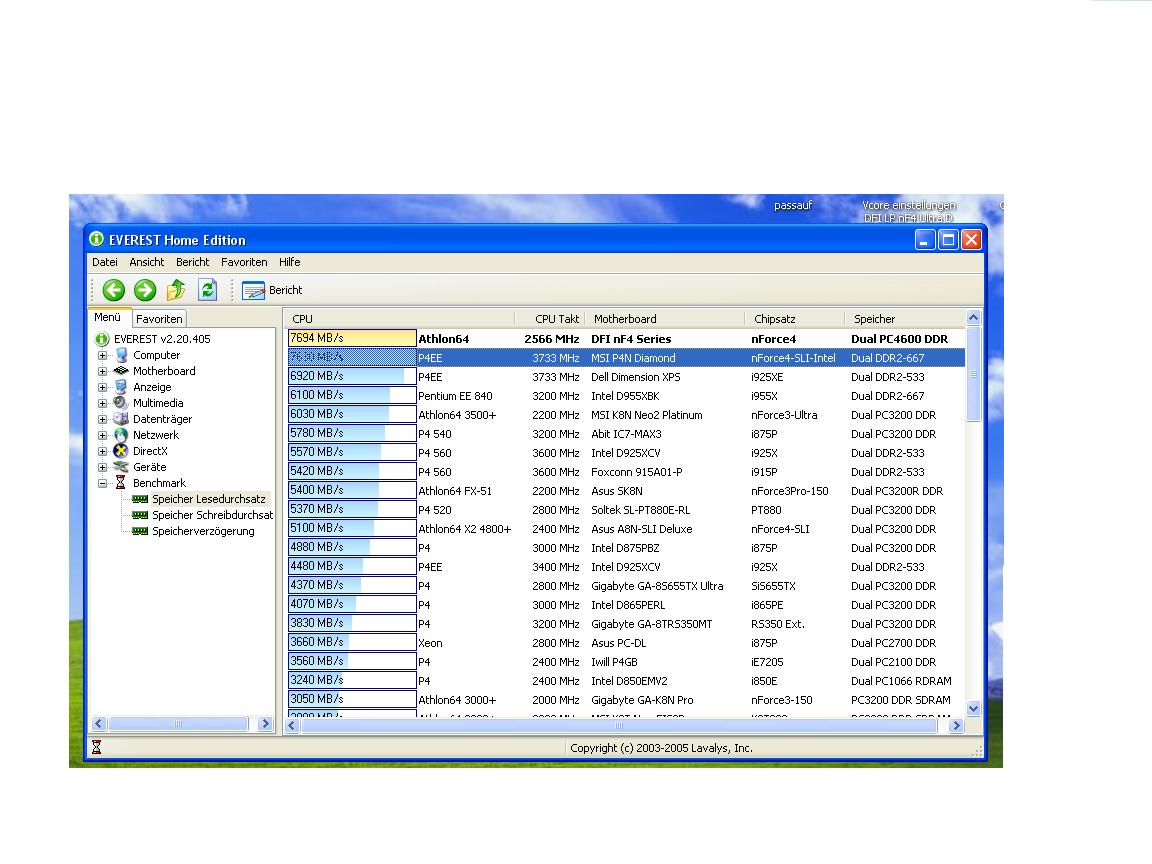Open the Favoriten menu

[x=244, y=262]
